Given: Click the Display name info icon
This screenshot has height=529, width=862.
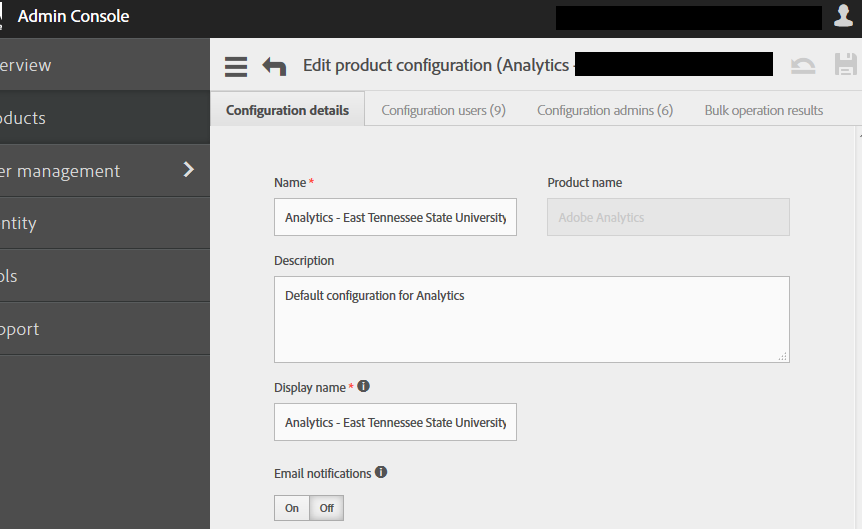Looking at the screenshot, I should pyautogui.click(x=364, y=386).
